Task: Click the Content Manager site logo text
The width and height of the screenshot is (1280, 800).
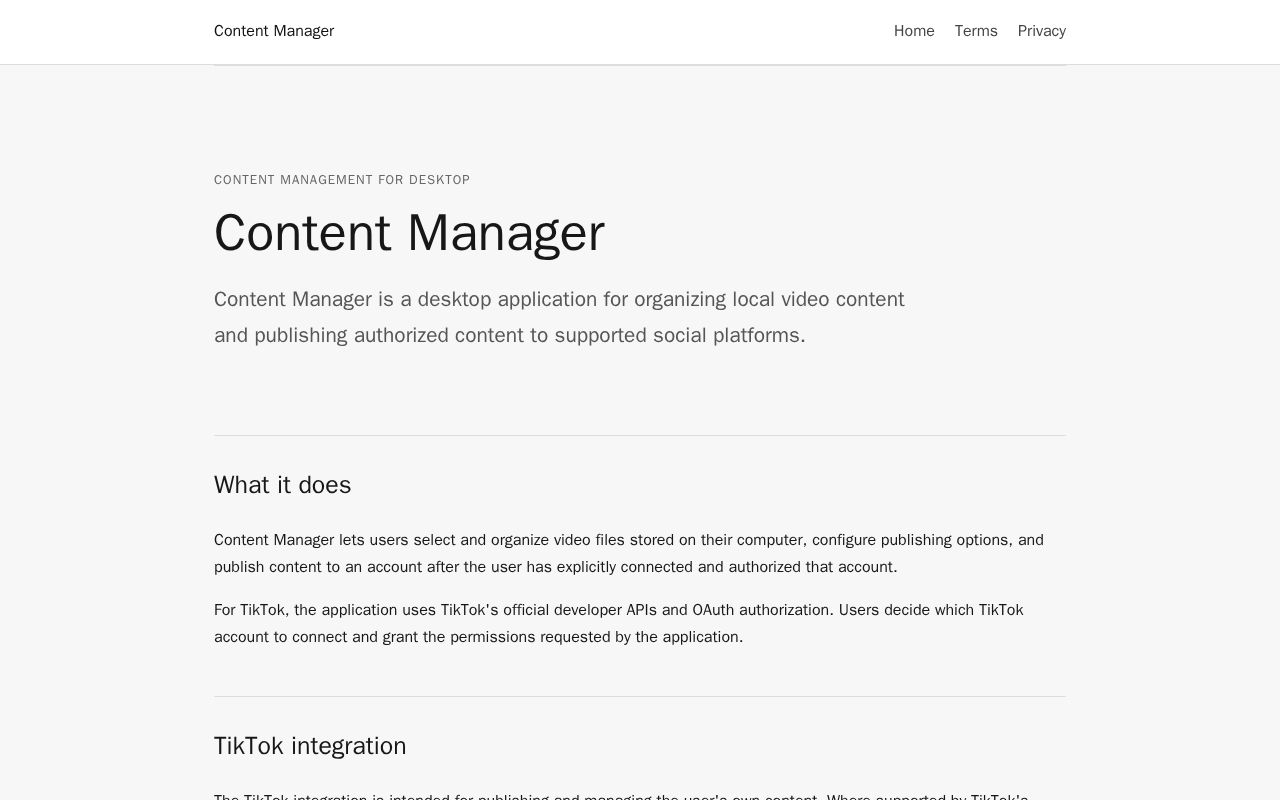Action: 274,31
